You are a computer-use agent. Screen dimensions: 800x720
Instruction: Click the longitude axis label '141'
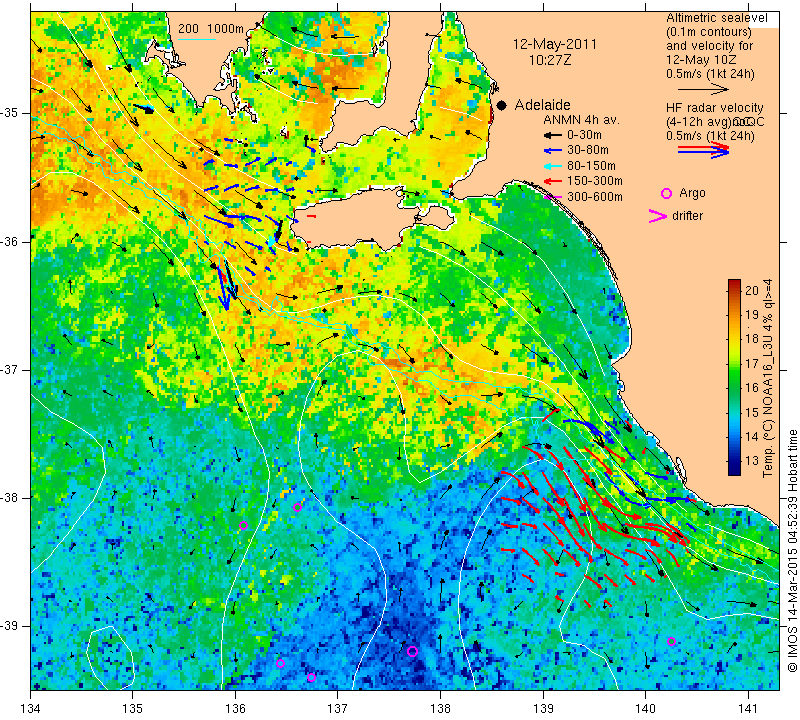click(x=748, y=709)
